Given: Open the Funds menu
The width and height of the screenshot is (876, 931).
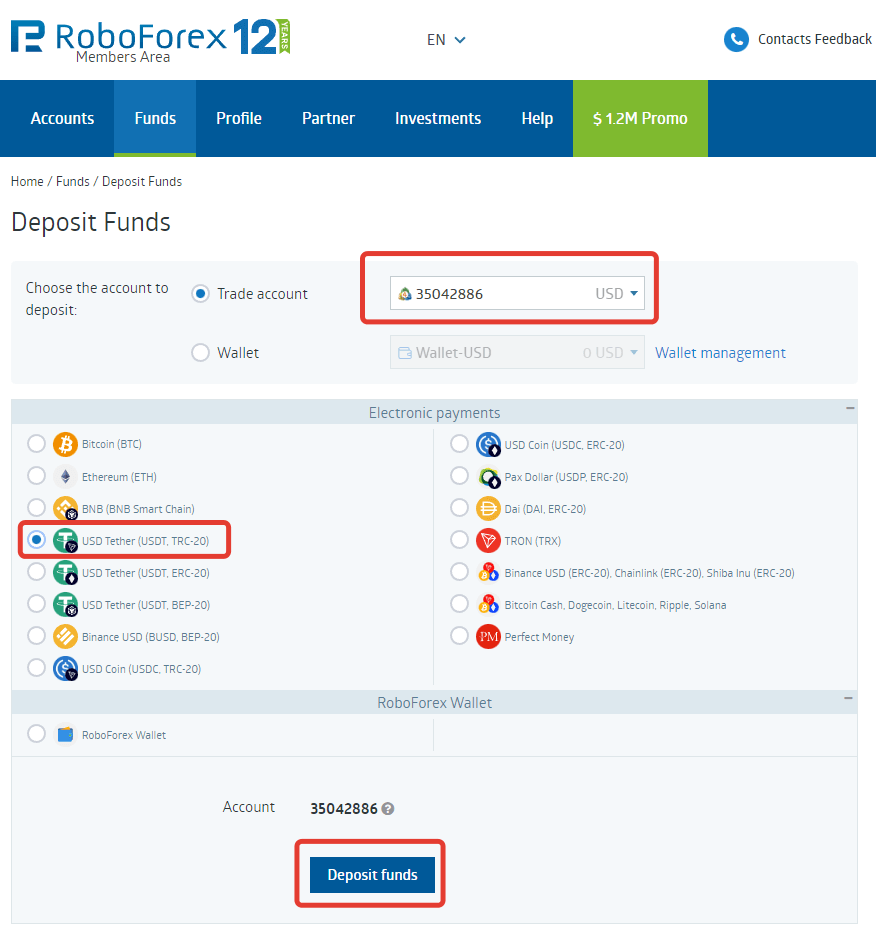Looking at the screenshot, I should click(x=155, y=118).
